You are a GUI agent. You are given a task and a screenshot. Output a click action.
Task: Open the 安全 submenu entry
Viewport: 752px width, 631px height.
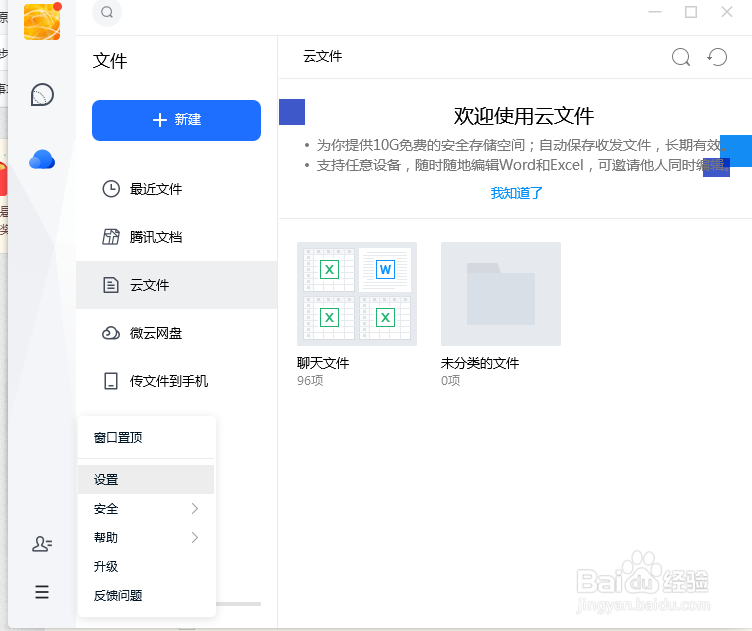tap(146, 509)
